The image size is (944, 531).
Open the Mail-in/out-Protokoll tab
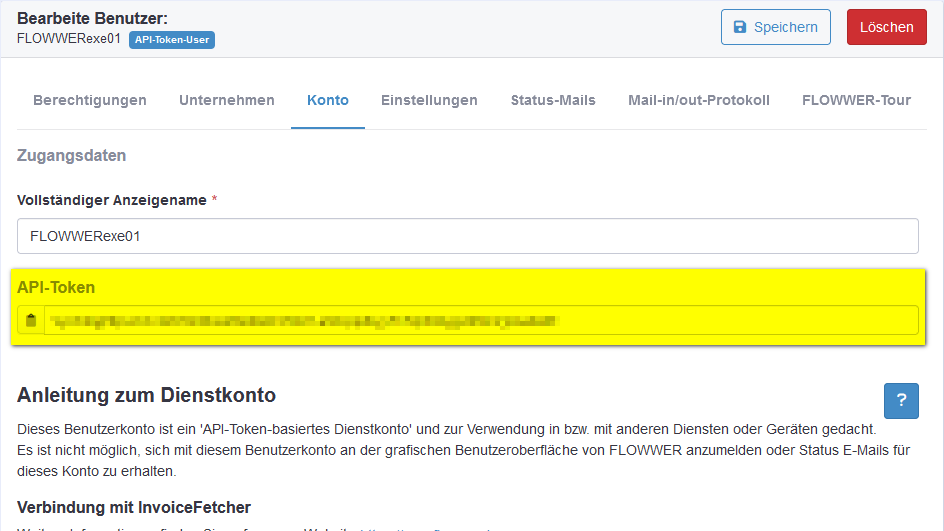pyautogui.click(x=698, y=100)
